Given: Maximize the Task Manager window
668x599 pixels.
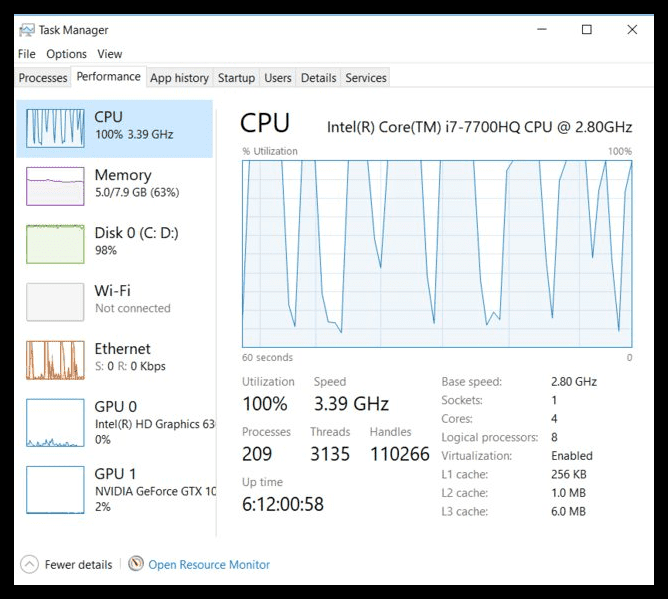Looking at the screenshot, I should (x=587, y=29).
